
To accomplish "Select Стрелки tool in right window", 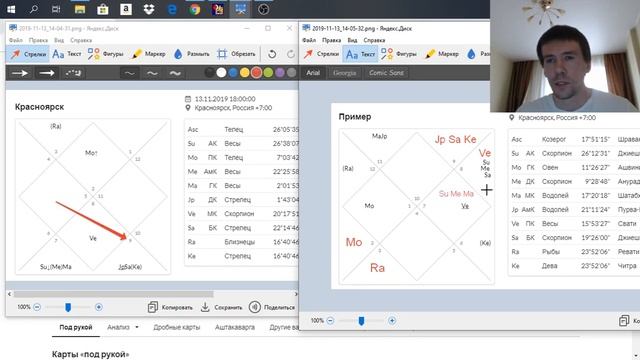I will click(321, 54).
